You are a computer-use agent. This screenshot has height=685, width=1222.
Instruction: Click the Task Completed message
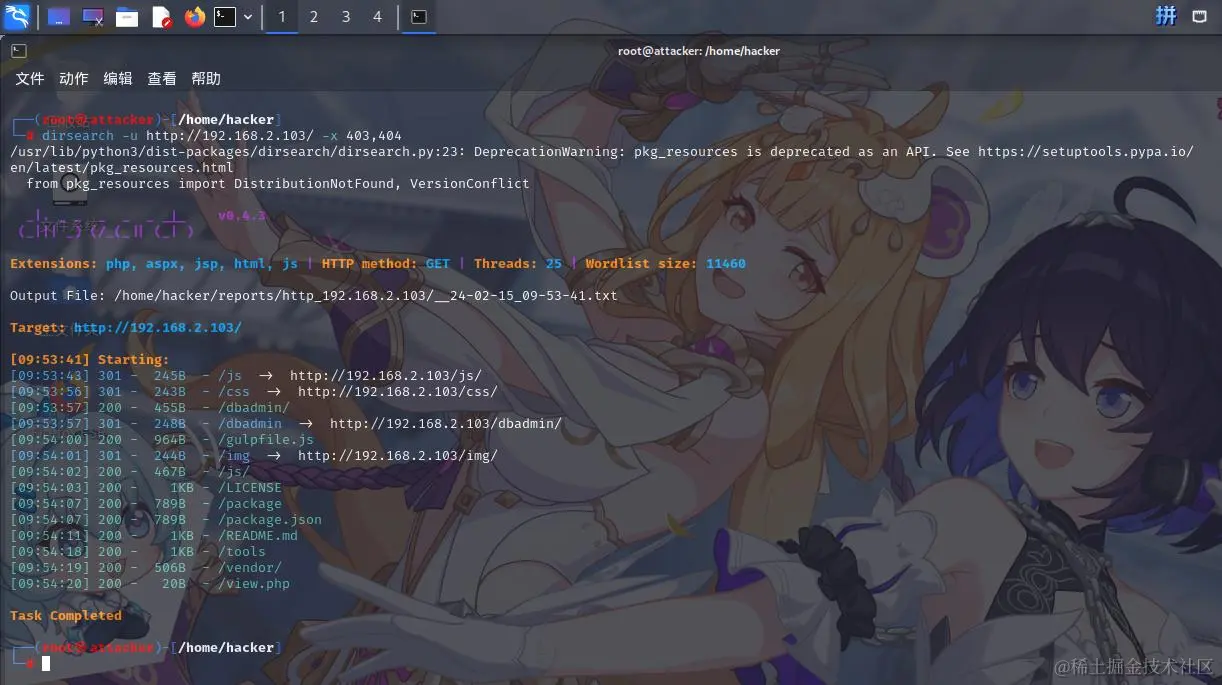[66, 616]
